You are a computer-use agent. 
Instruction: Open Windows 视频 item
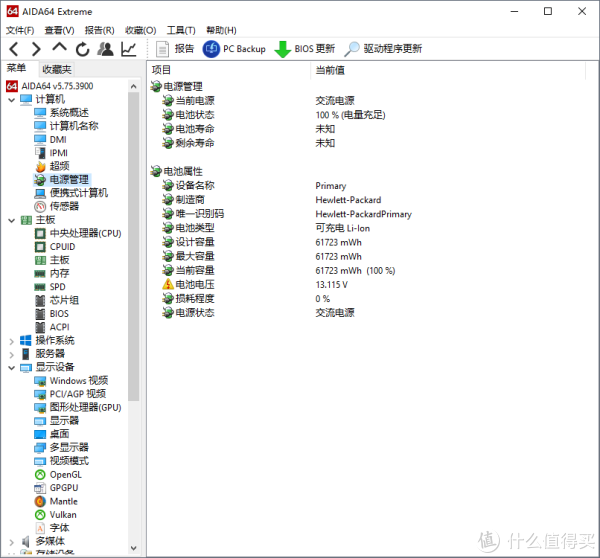[x=71, y=380]
